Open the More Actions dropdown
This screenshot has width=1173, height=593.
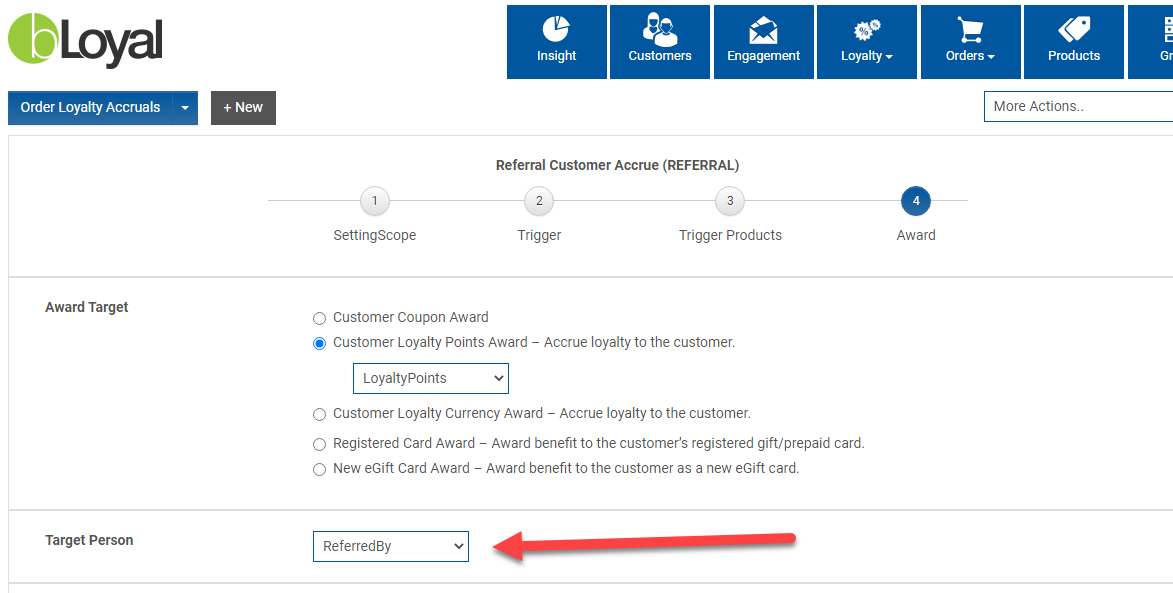[x=1078, y=106]
